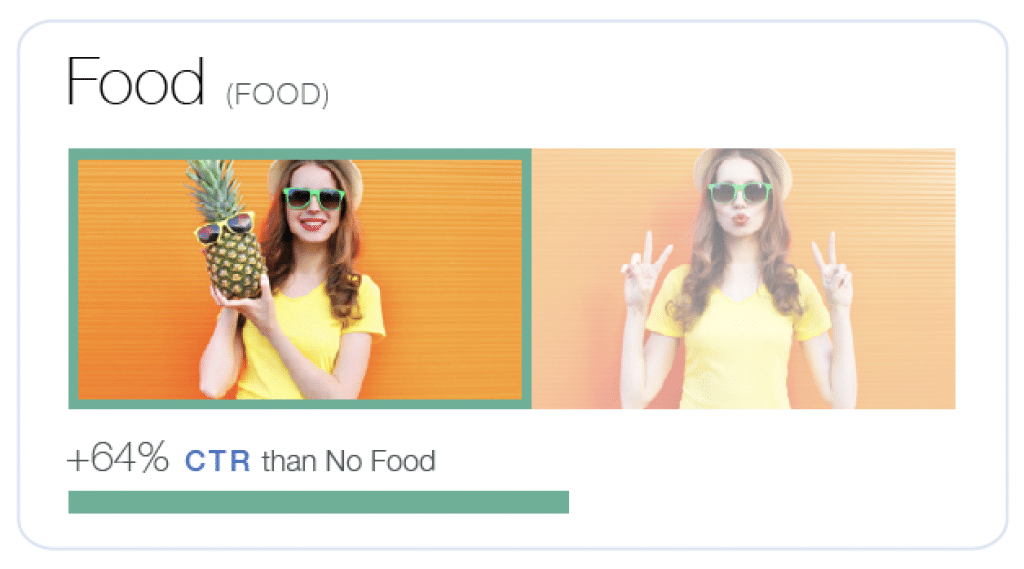
Task: Click the green sunglasses in the faded photo
Action: click(740, 192)
